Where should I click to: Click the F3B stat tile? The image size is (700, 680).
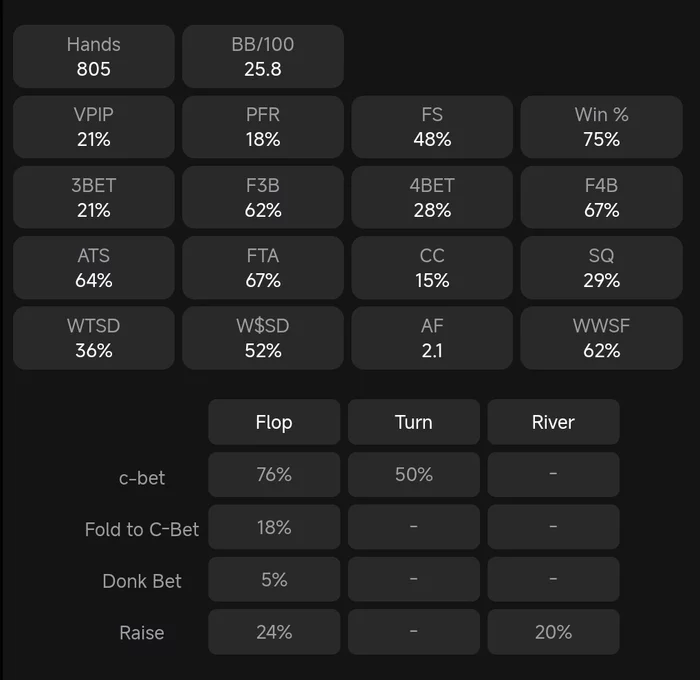(263, 198)
